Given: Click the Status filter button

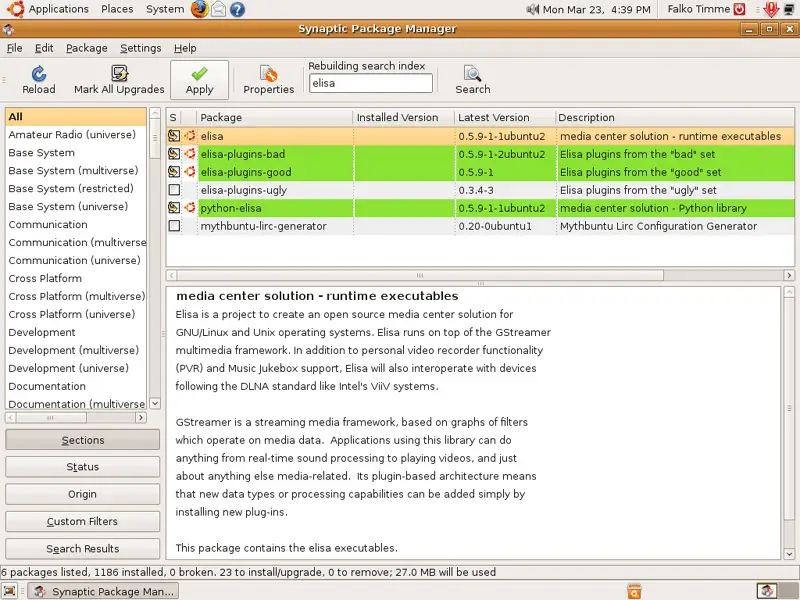Looking at the screenshot, I should tap(83, 467).
